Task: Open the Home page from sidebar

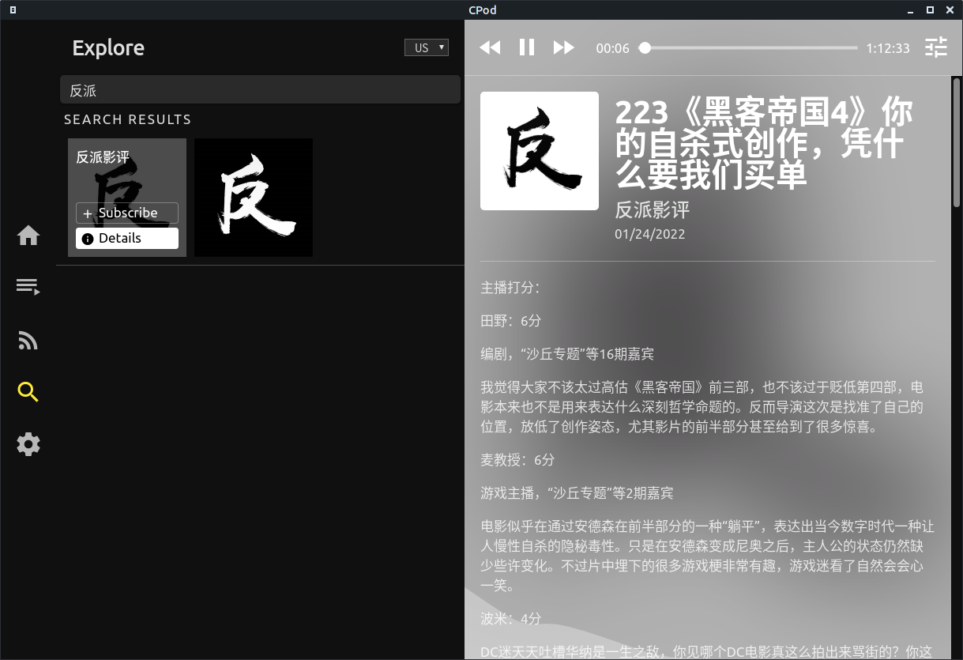Action: tap(28, 235)
